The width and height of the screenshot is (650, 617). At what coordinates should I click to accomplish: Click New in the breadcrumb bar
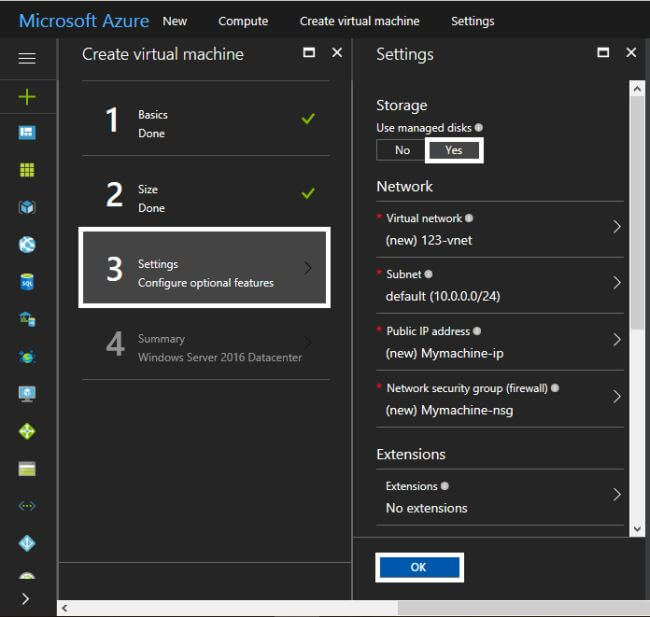(175, 21)
